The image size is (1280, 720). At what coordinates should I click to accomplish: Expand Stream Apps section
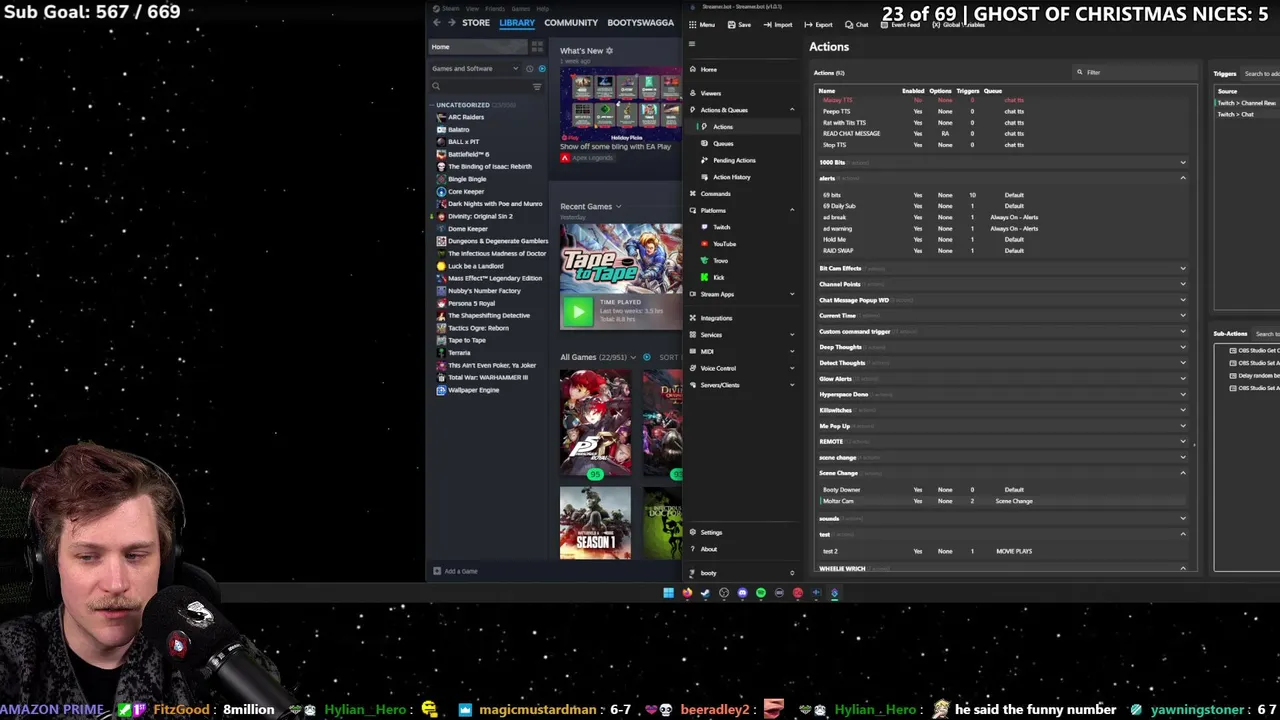click(792, 295)
